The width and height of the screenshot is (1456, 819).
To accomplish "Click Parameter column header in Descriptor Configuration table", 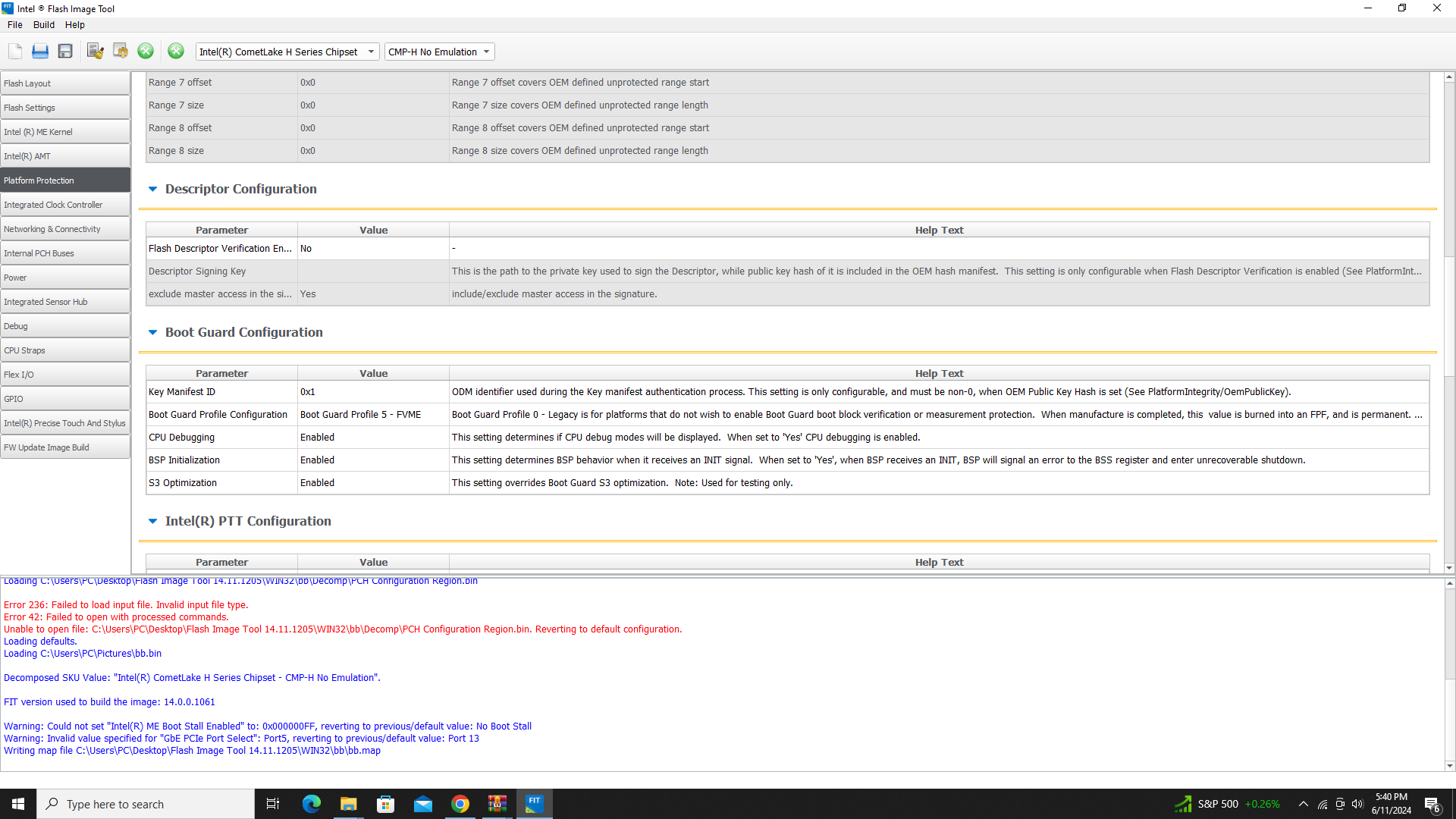I will point(221,230).
